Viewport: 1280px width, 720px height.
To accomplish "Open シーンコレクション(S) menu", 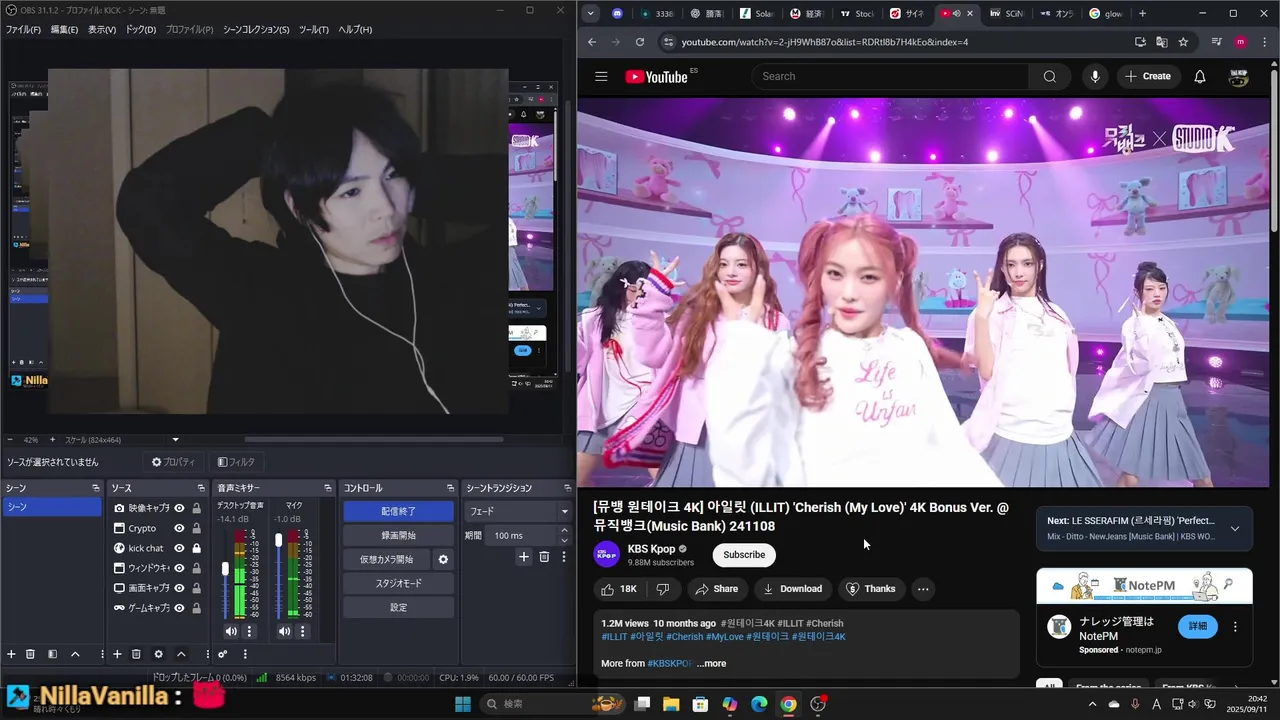I will click(x=256, y=30).
